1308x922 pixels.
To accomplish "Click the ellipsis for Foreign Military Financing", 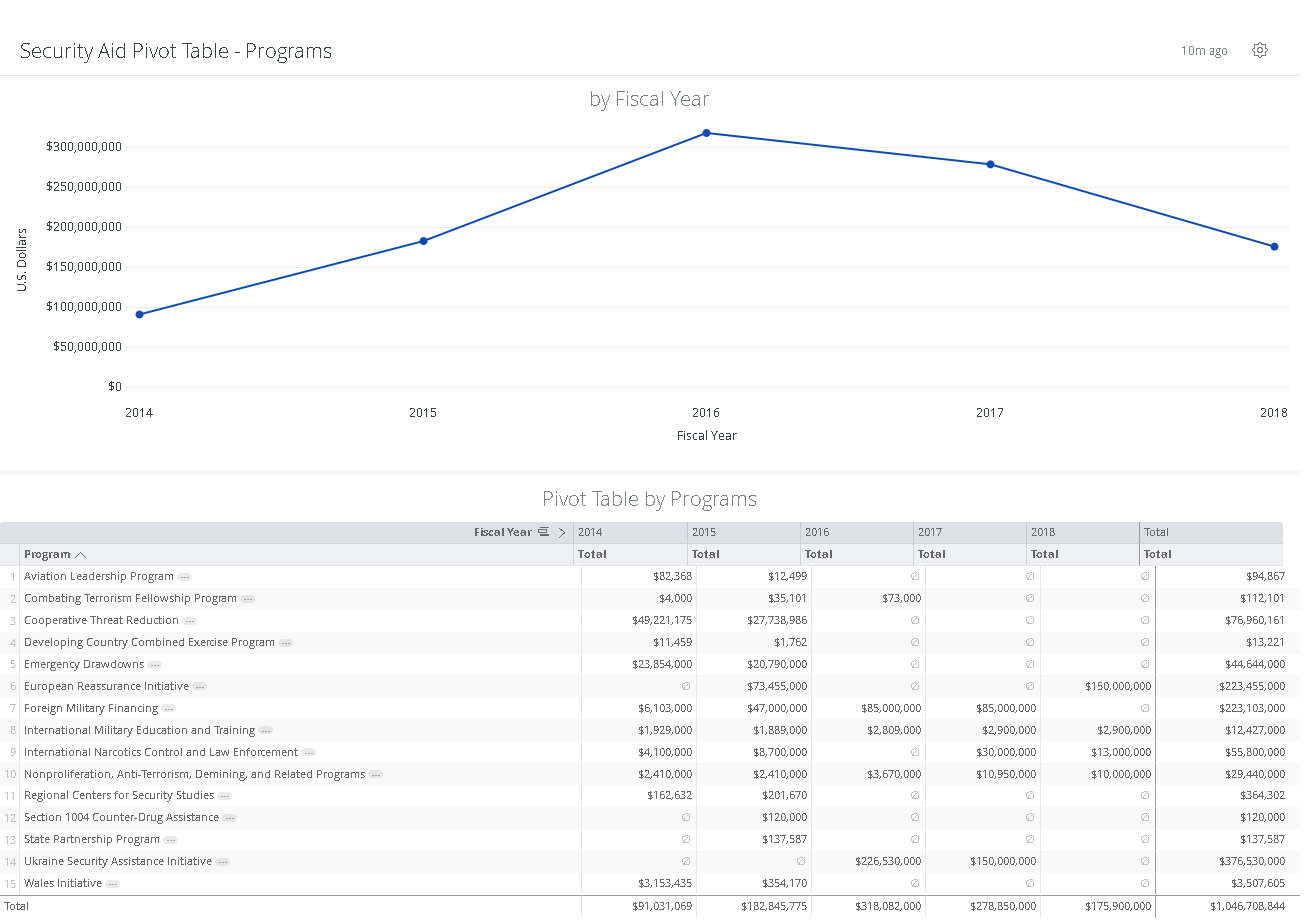I will pos(169,709).
